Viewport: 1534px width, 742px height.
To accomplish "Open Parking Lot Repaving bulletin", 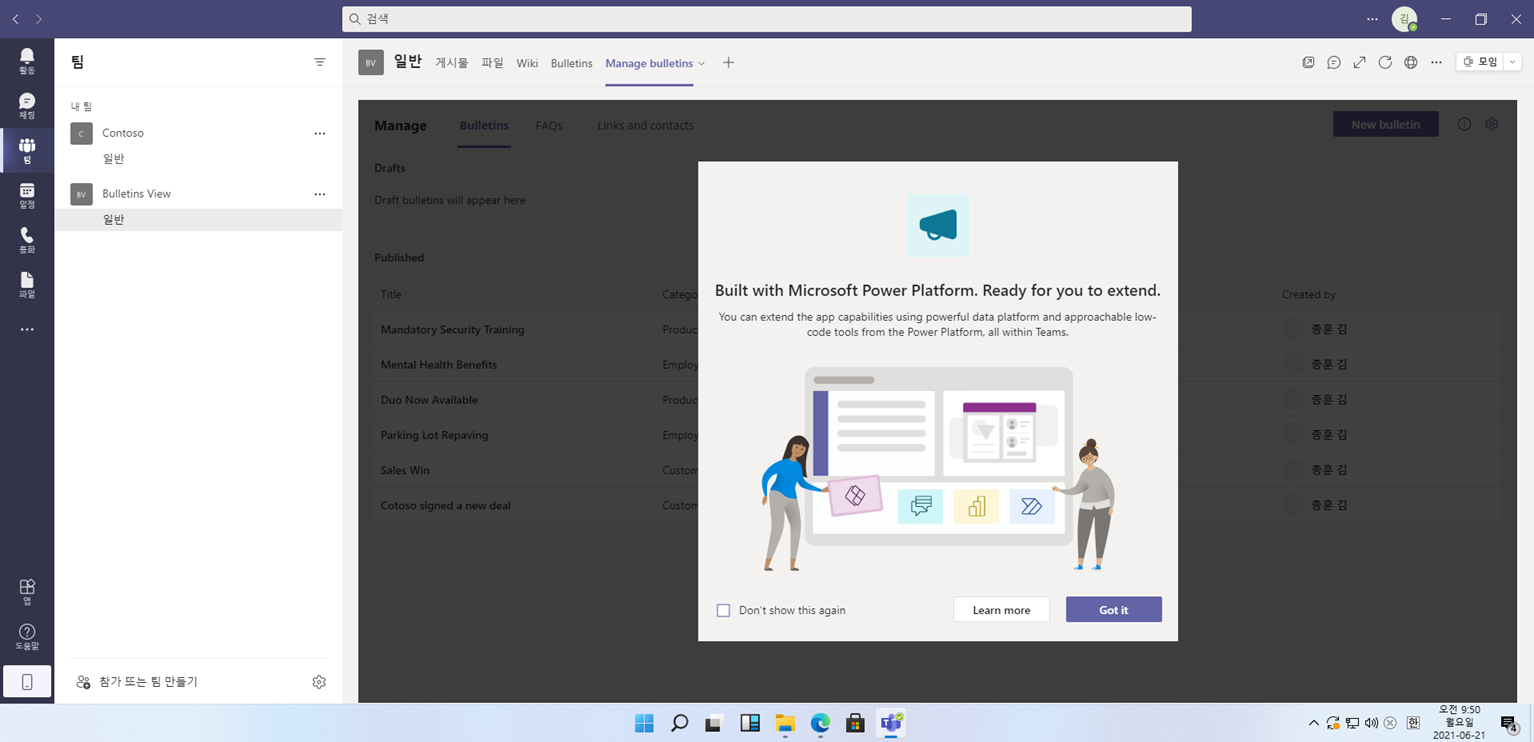I will pos(434,435).
